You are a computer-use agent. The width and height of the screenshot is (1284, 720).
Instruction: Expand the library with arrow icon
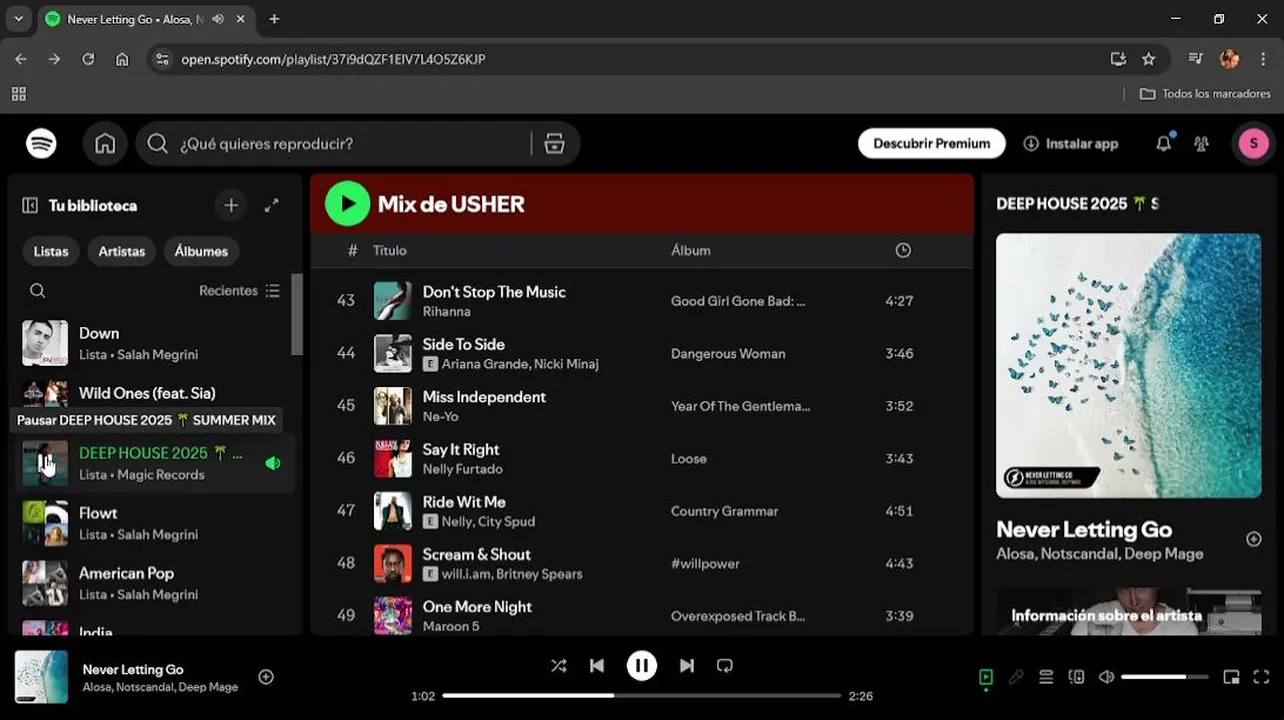(271, 205)
